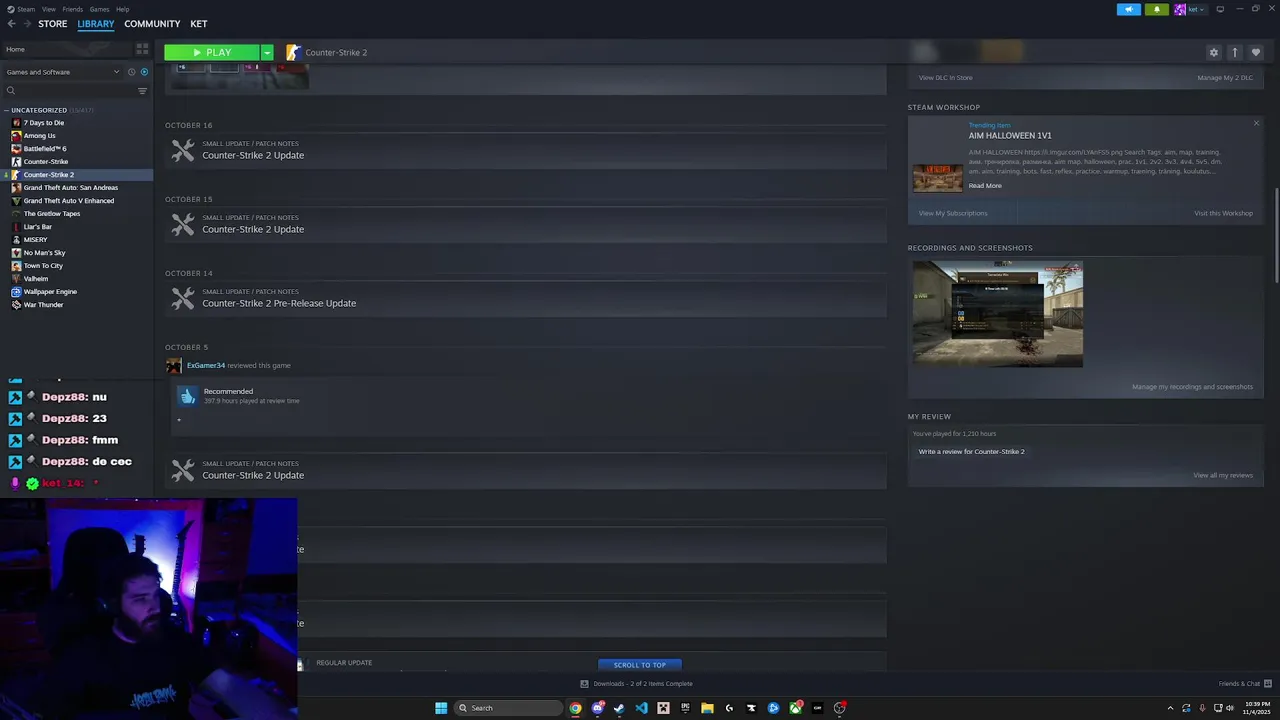1280x720 pixels.
Task: Click Visit this Workshop link
Action: pos(1223,213)
